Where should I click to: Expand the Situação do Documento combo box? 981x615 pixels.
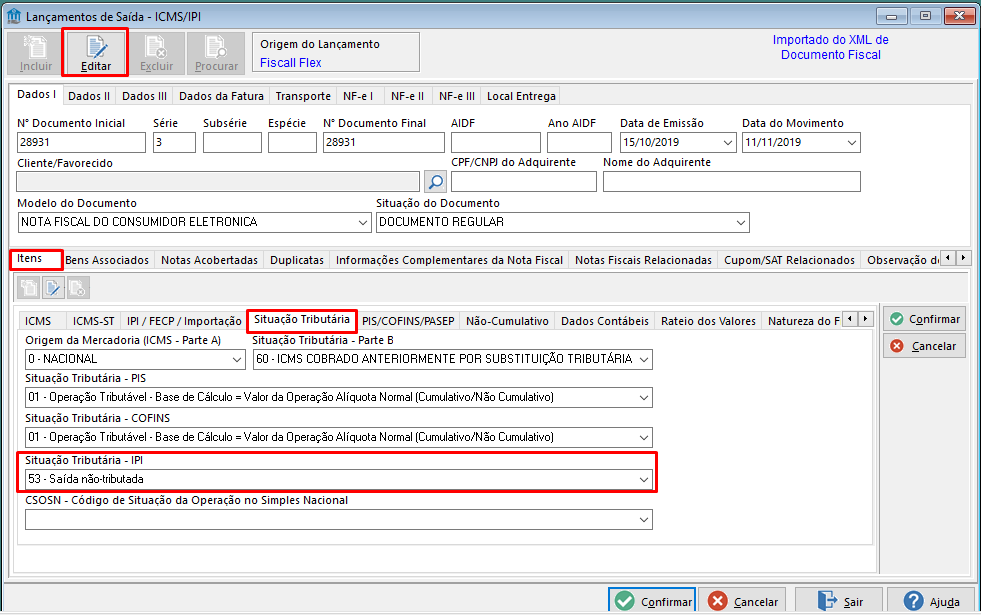pyautogui.click(x=741, y=223)
